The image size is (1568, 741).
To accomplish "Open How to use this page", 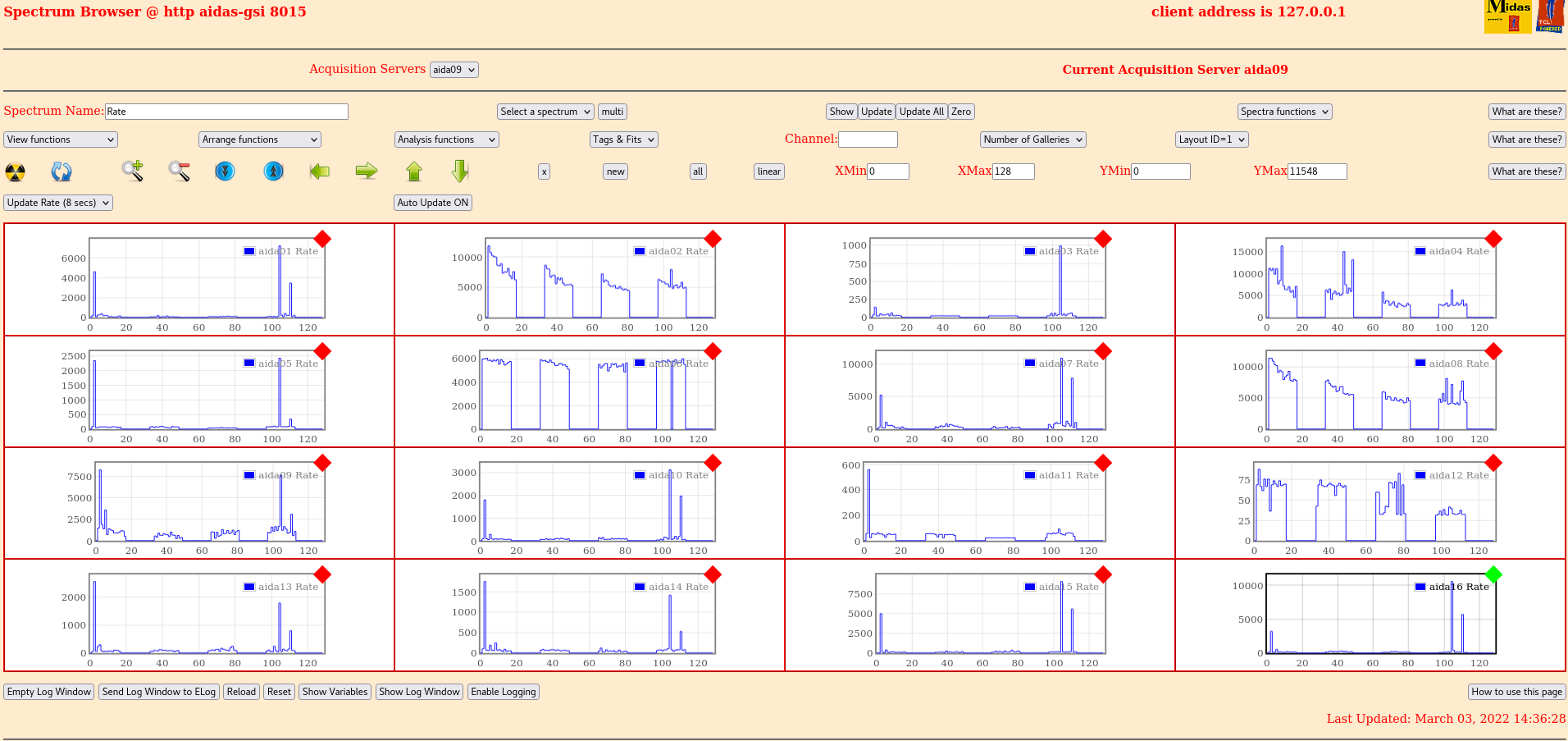I will click(1516, 692).
